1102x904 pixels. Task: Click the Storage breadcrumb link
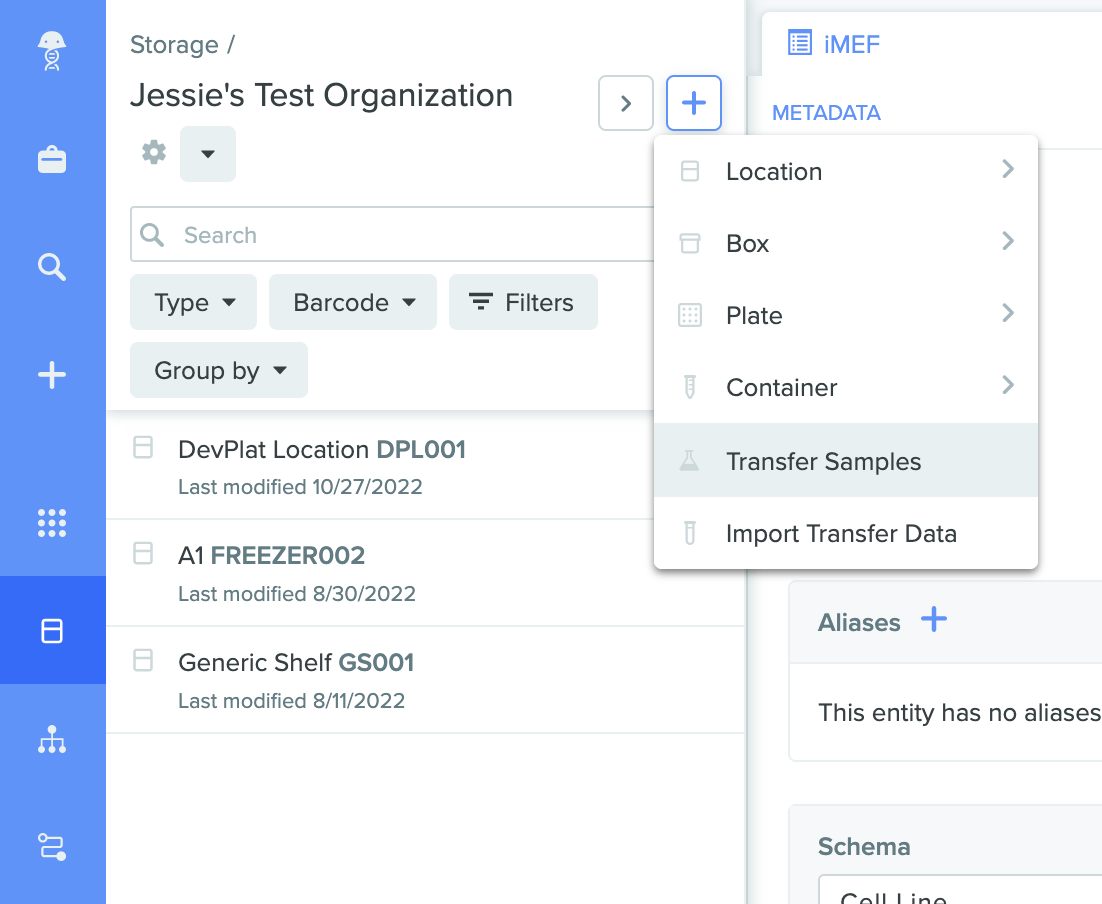tap(174, 44)
